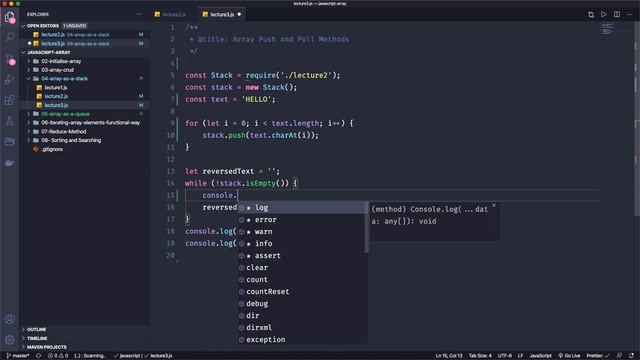Run code using the play icon

pyautogui.click(x=604, y=14)
